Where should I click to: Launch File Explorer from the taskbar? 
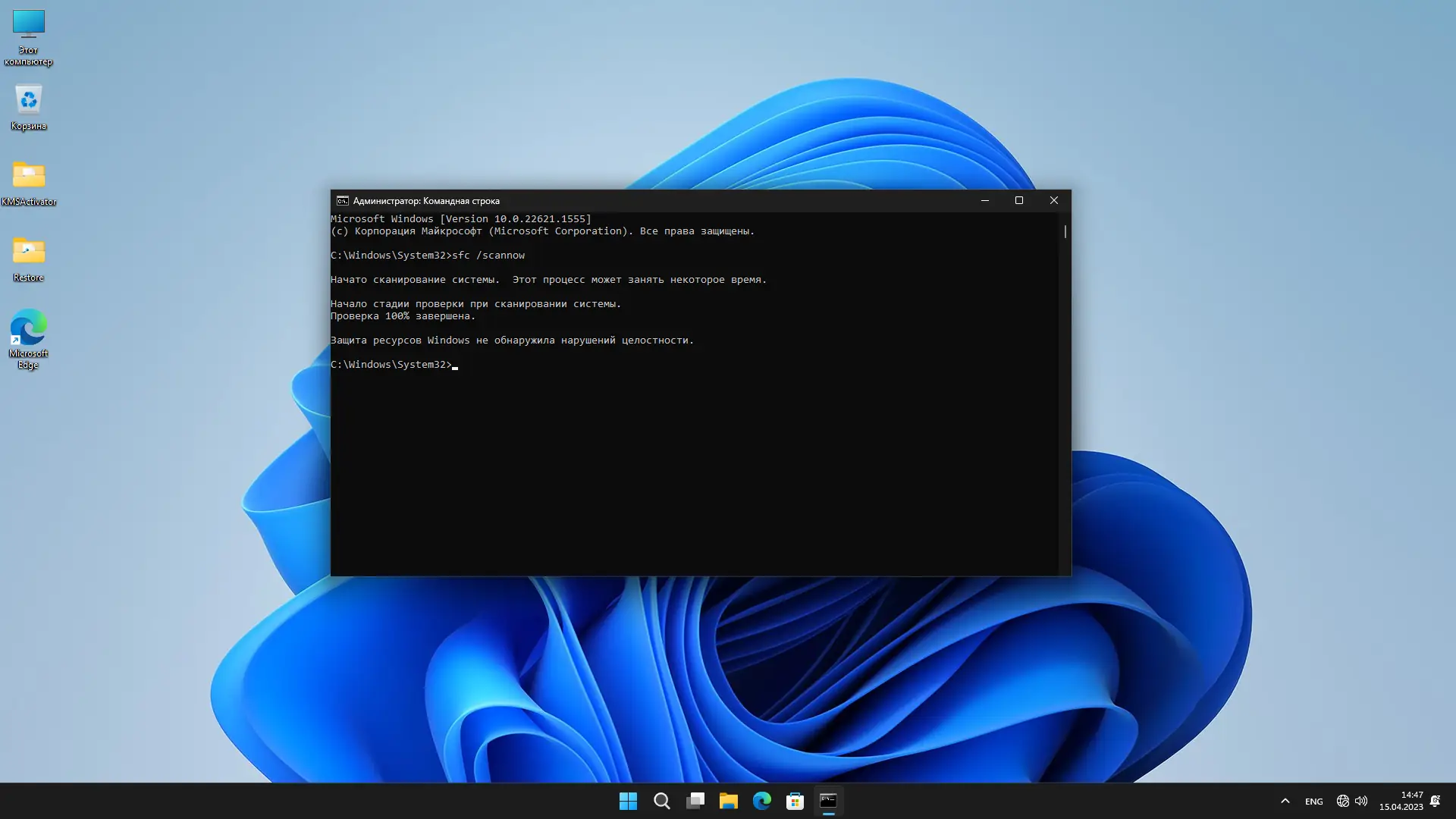click(729, 801)
